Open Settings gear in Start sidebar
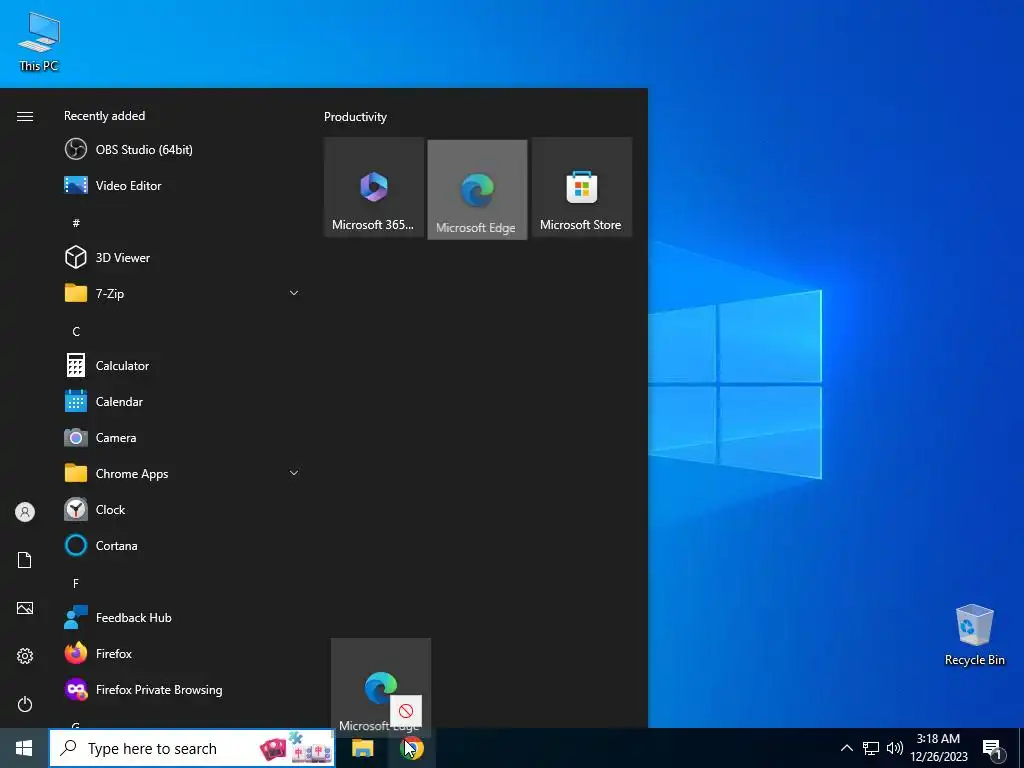The height and width of the screenshot is (768, 1024). coord(25,656)
